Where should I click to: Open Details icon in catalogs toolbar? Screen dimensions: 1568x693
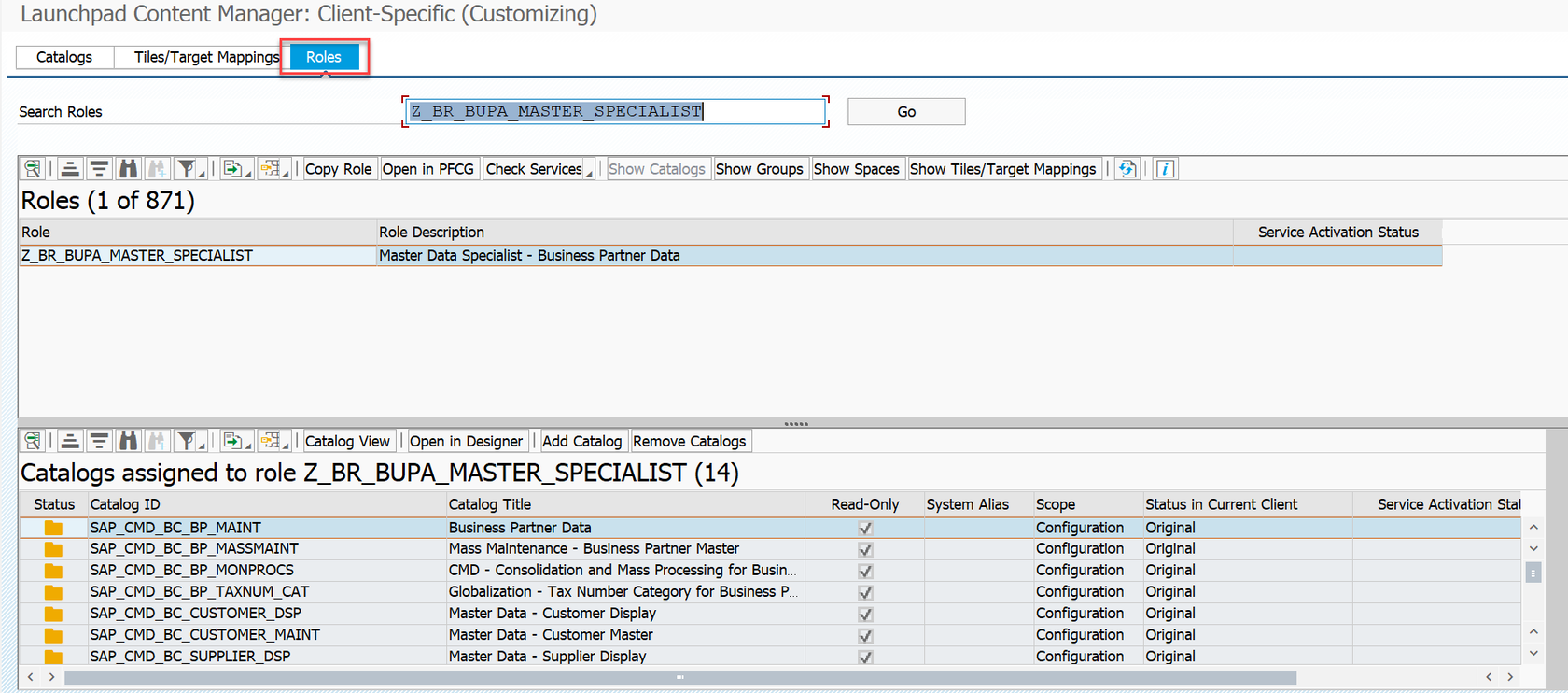(x=33, y=441)
